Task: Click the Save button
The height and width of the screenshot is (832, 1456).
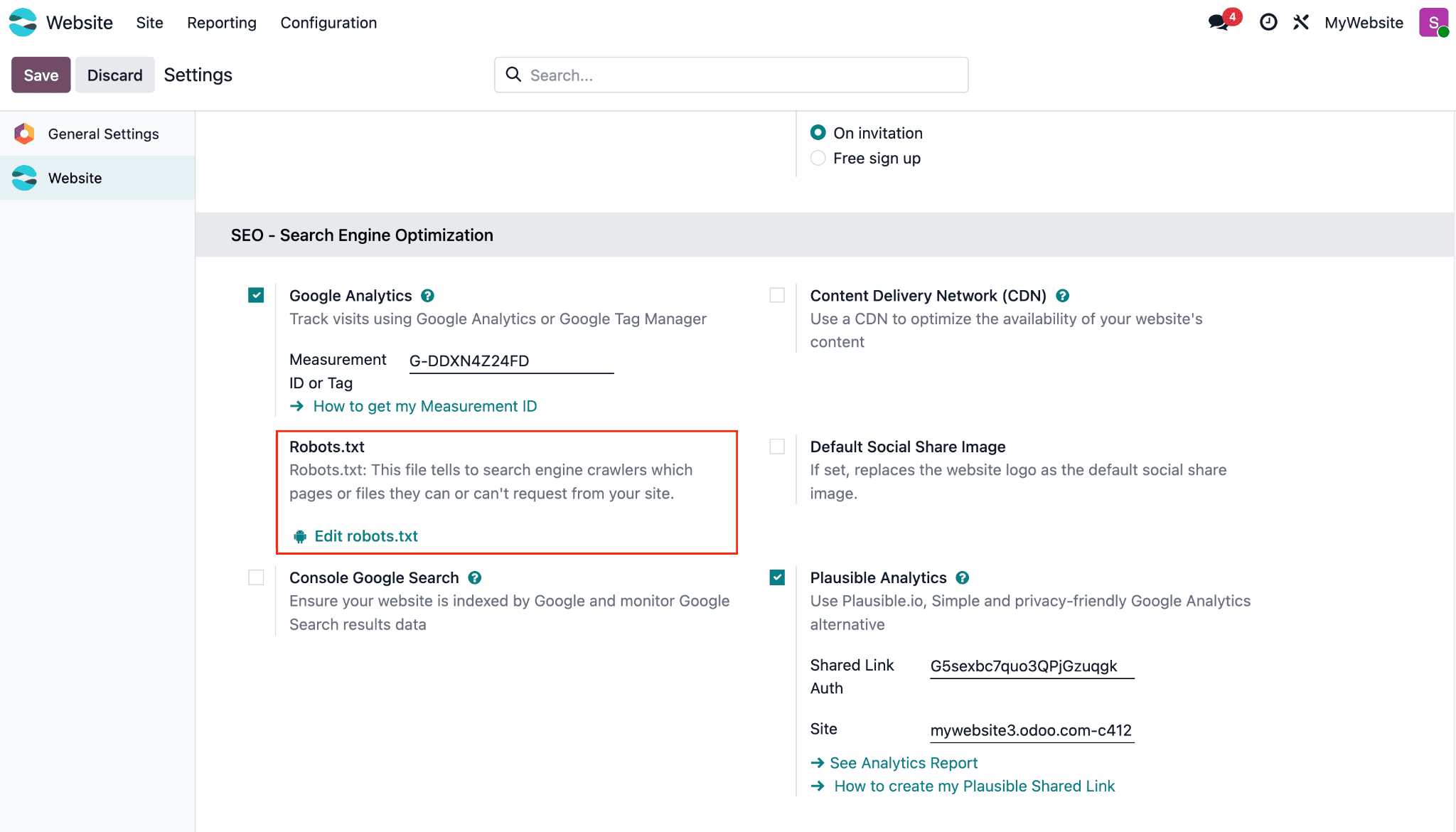Action: [x=41, y=75]
